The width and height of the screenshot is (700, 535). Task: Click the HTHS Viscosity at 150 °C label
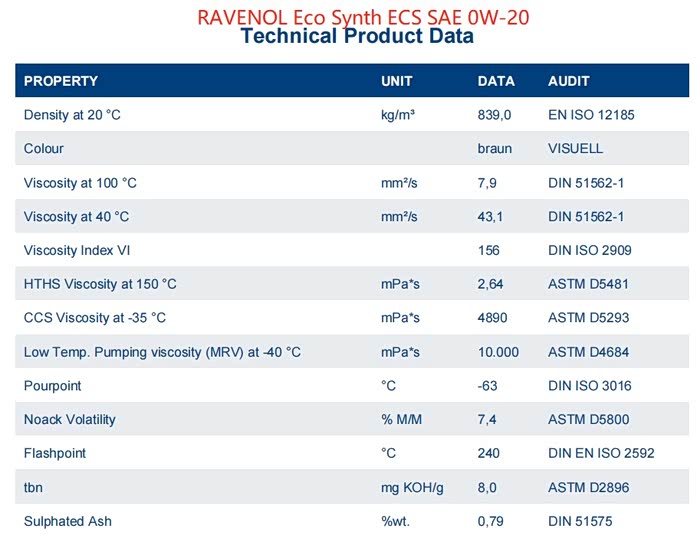100,284
